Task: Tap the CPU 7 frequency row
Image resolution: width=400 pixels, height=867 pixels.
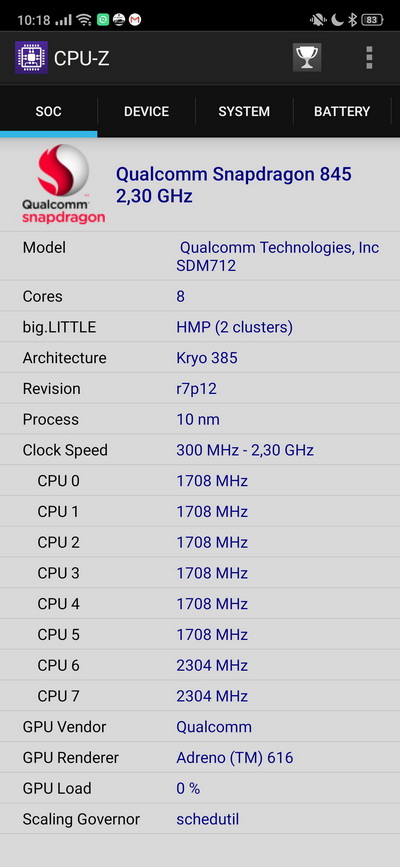Action: point(200,696)
